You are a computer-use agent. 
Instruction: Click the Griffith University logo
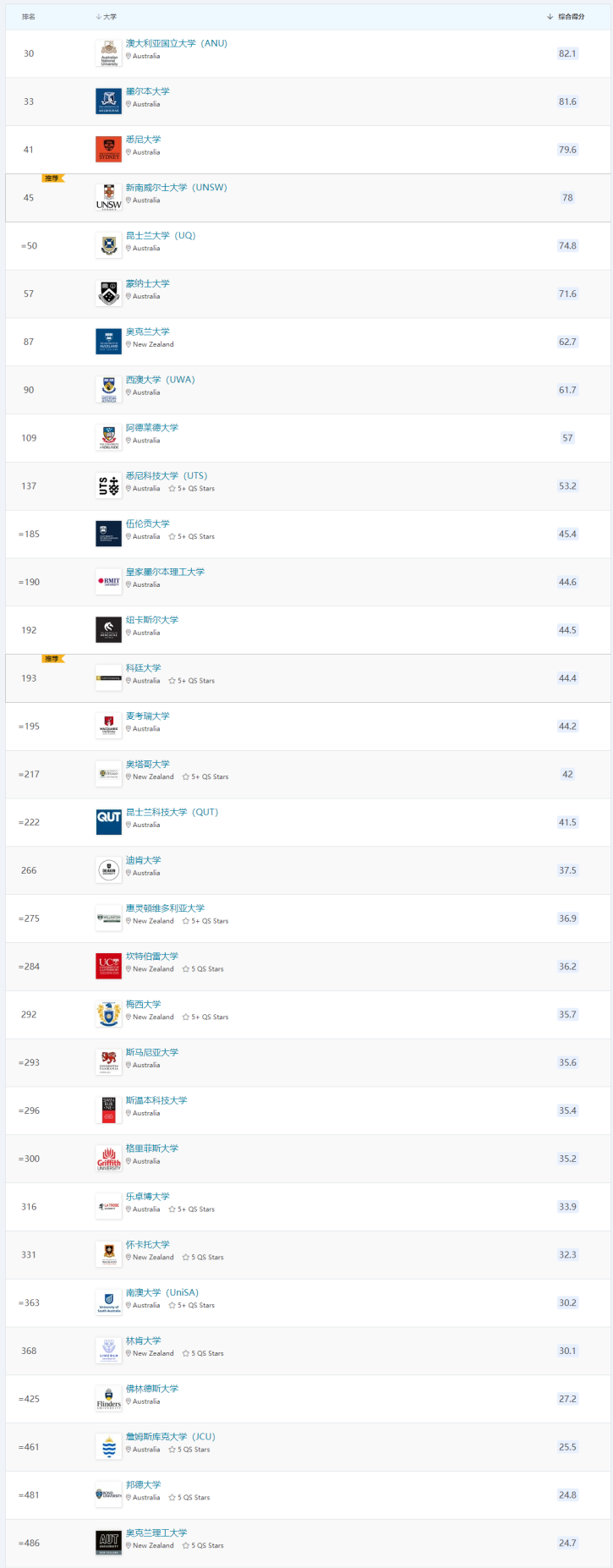[x=108, y=1159]
